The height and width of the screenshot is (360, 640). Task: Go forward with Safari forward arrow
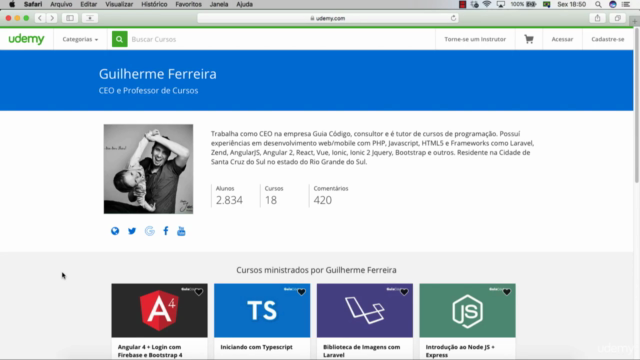[52, 18]
